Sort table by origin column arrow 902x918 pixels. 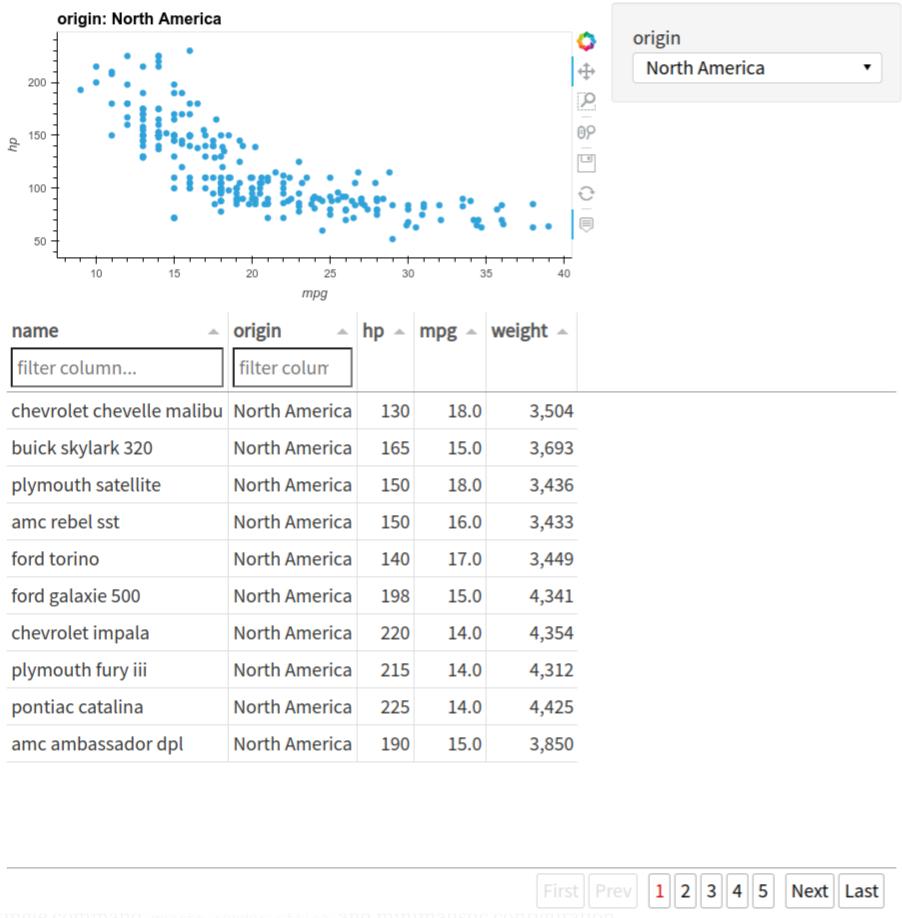342,332
